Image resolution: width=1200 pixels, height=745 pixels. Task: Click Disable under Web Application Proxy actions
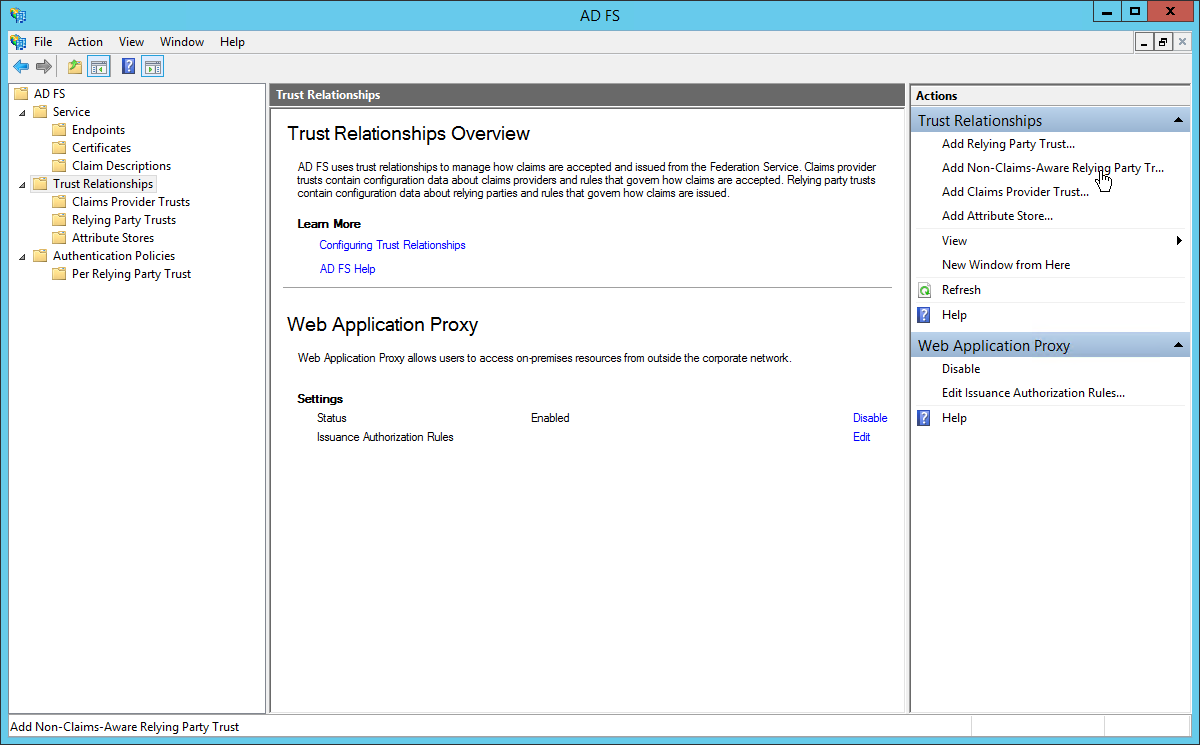[x=961, y=369]
